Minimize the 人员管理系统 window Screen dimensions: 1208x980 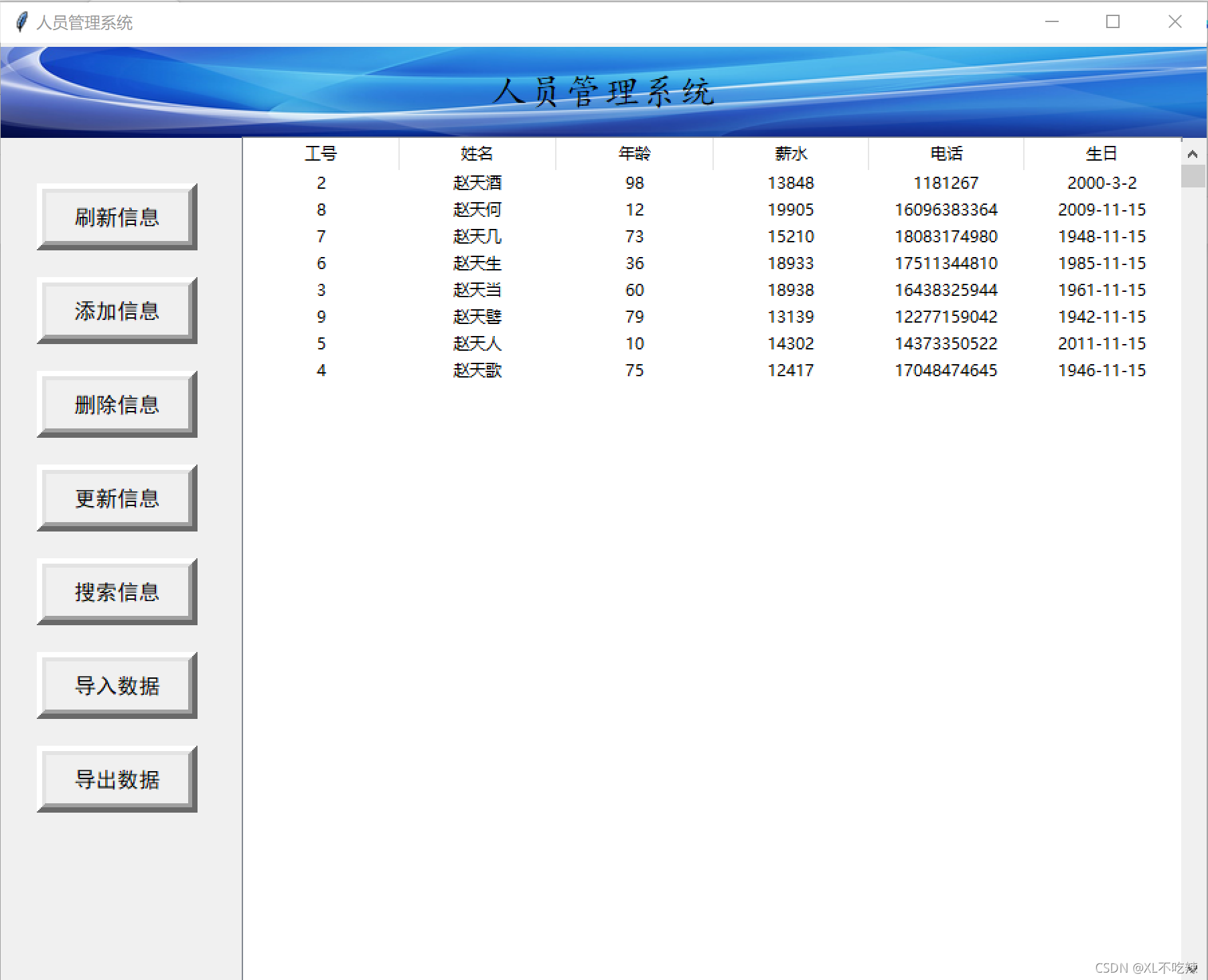click(x=1052, y=22)
